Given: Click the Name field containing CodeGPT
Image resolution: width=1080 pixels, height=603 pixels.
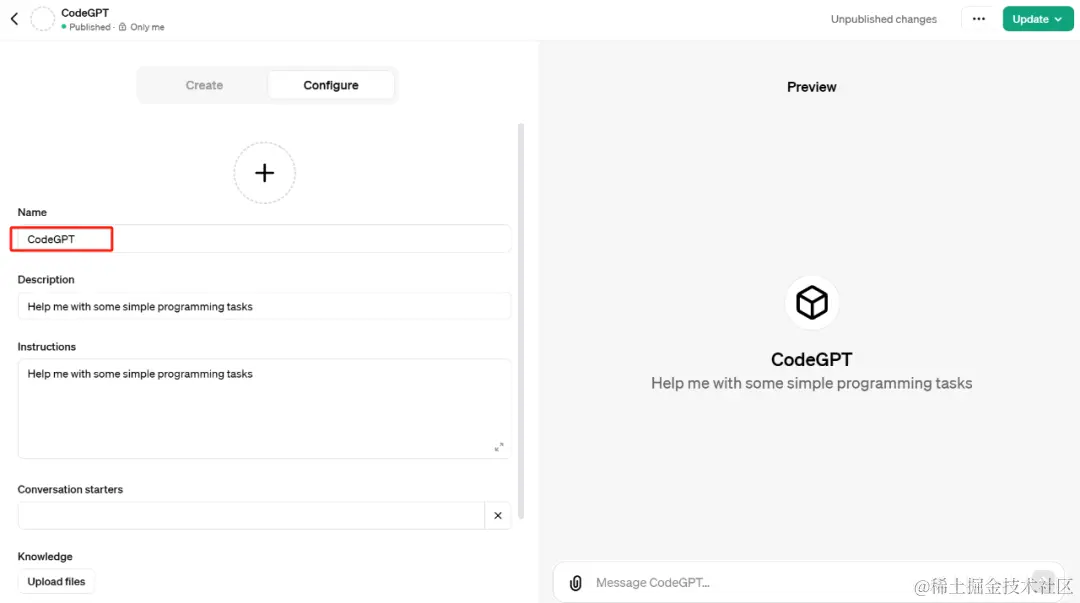Looking at the screenshot, I should [x=264, y=239].
